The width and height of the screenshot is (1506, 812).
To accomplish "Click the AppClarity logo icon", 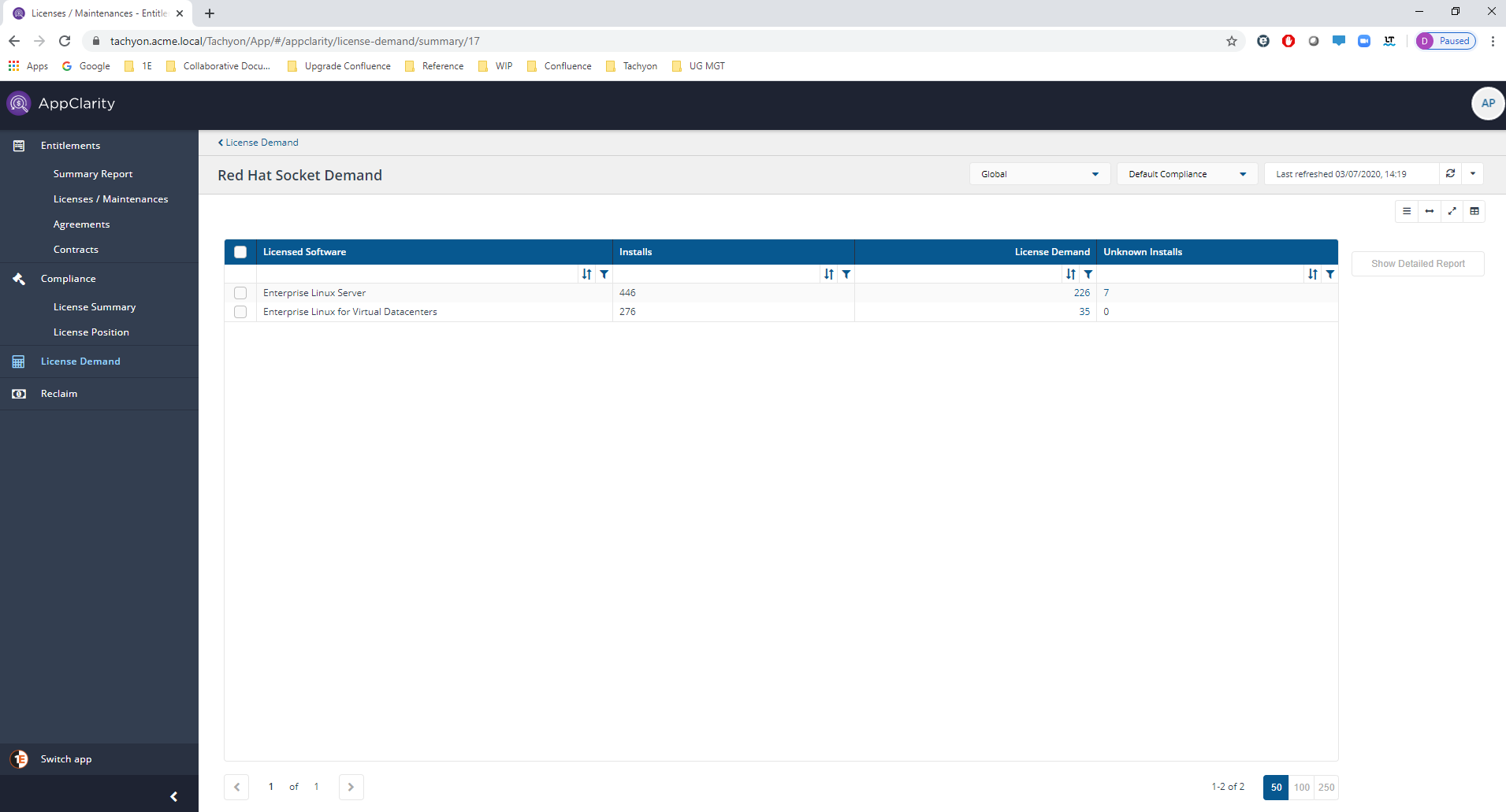I will 19,103.
